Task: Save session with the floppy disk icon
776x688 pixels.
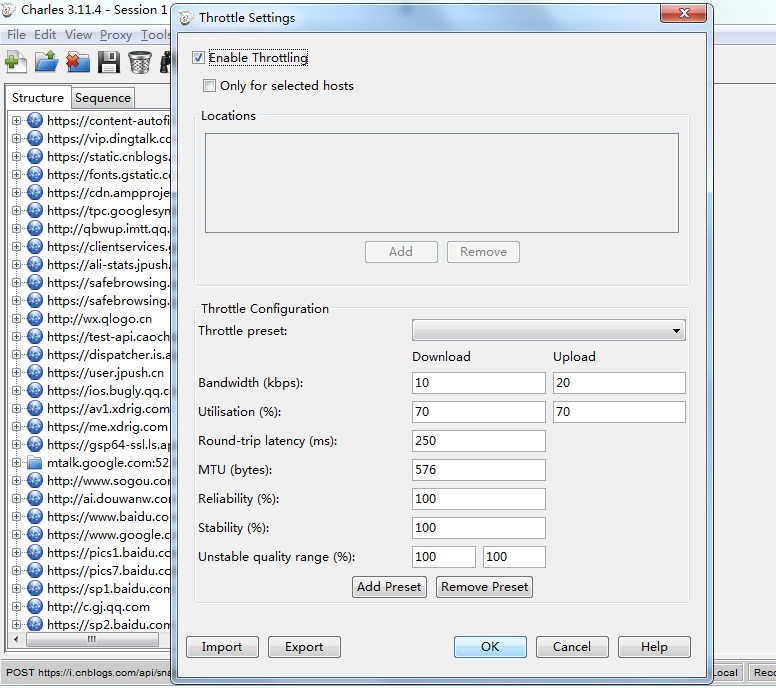Action: coord(109,62)
